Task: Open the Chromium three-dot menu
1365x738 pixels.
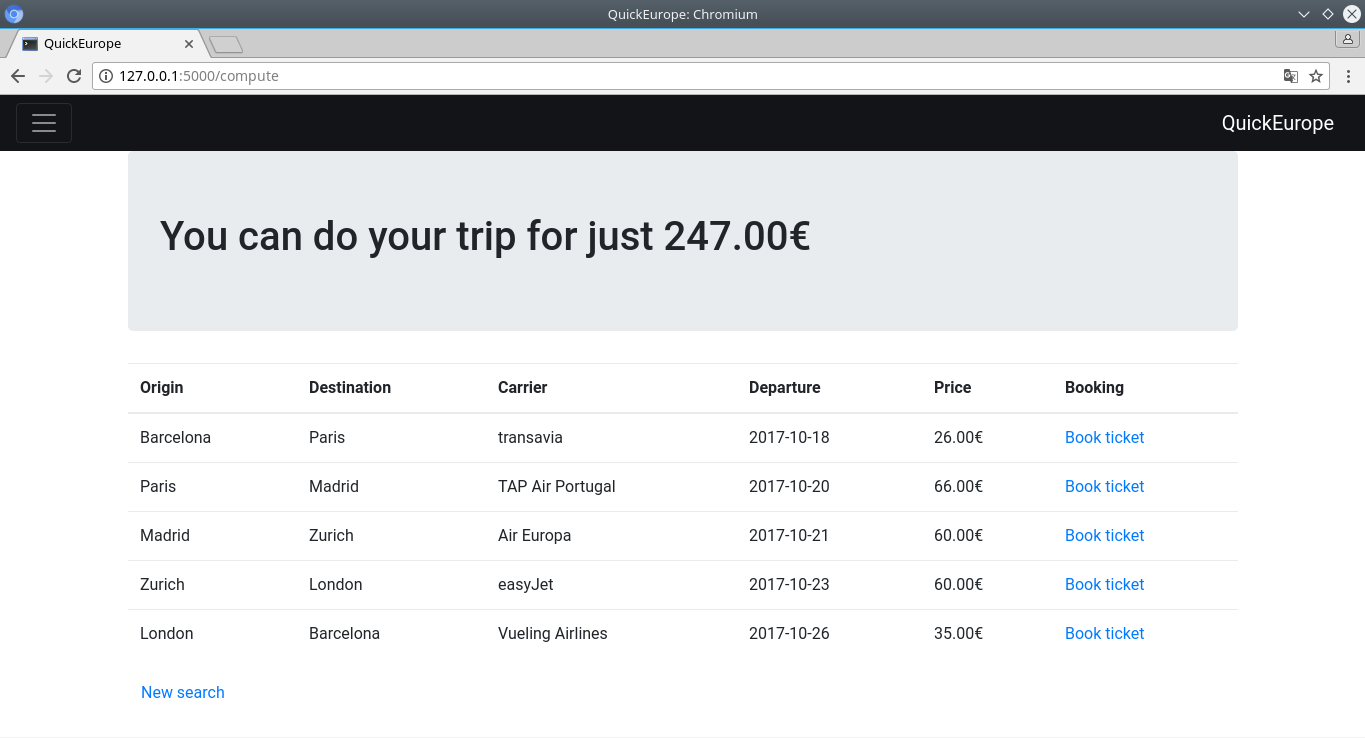Action: [x=1348, y=76]
